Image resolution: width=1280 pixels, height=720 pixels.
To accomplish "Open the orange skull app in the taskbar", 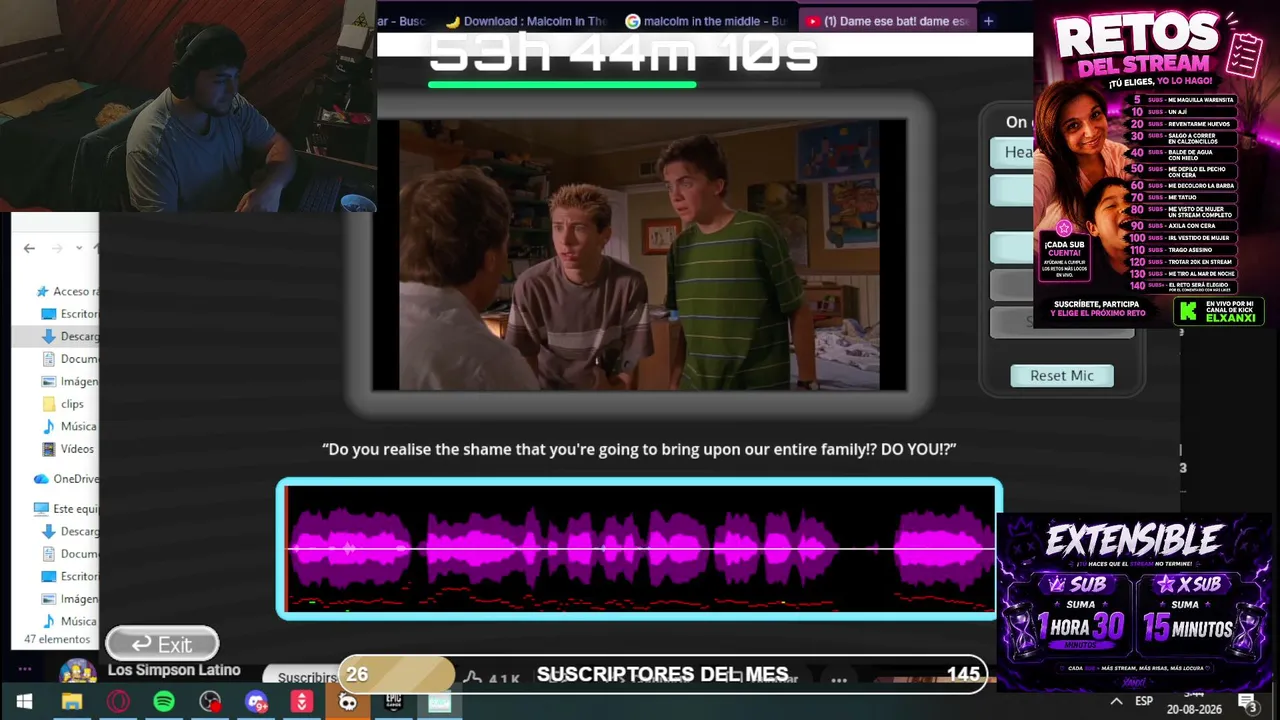I will point(347,702).
